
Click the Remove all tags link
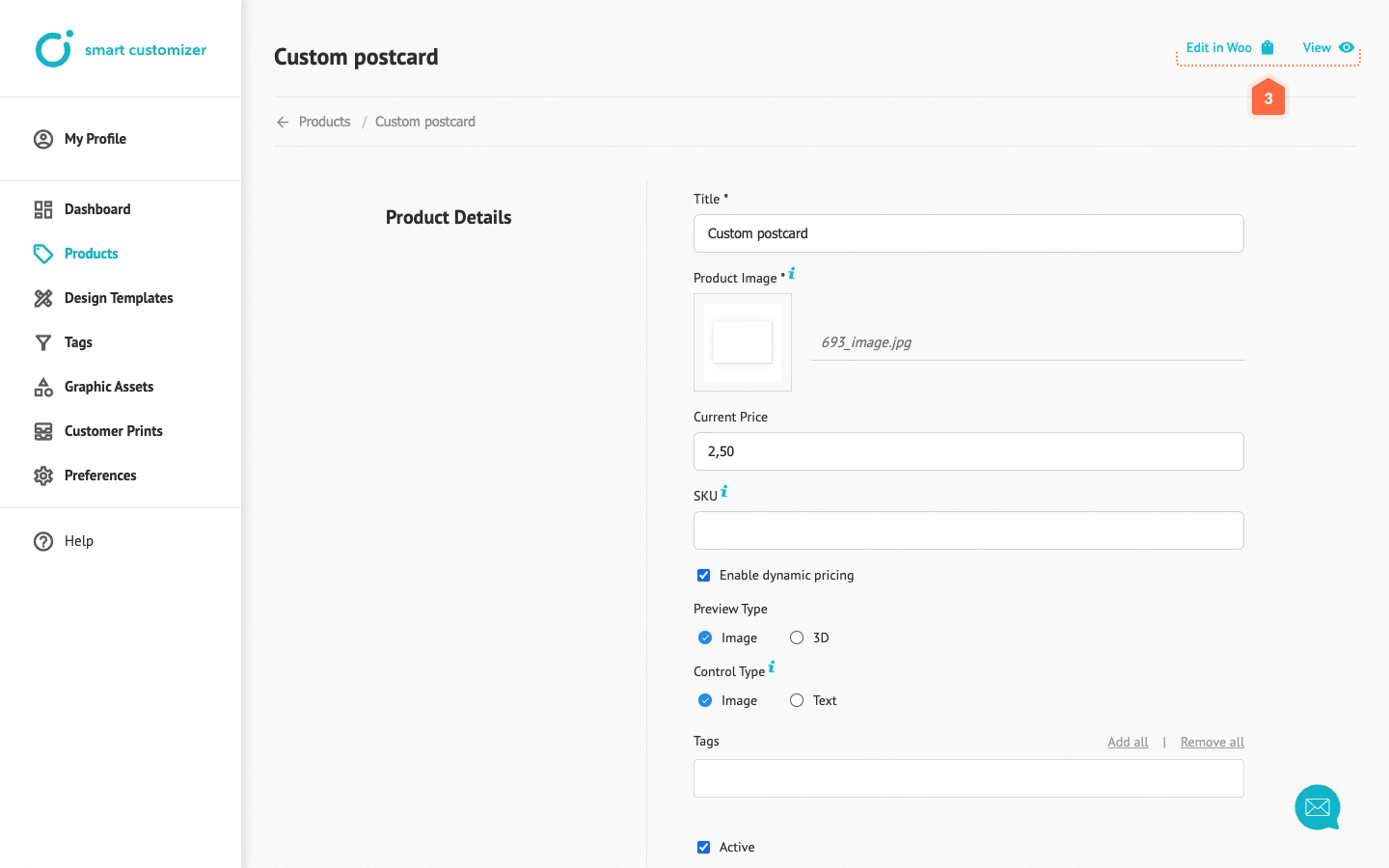tap(1212, 742)
